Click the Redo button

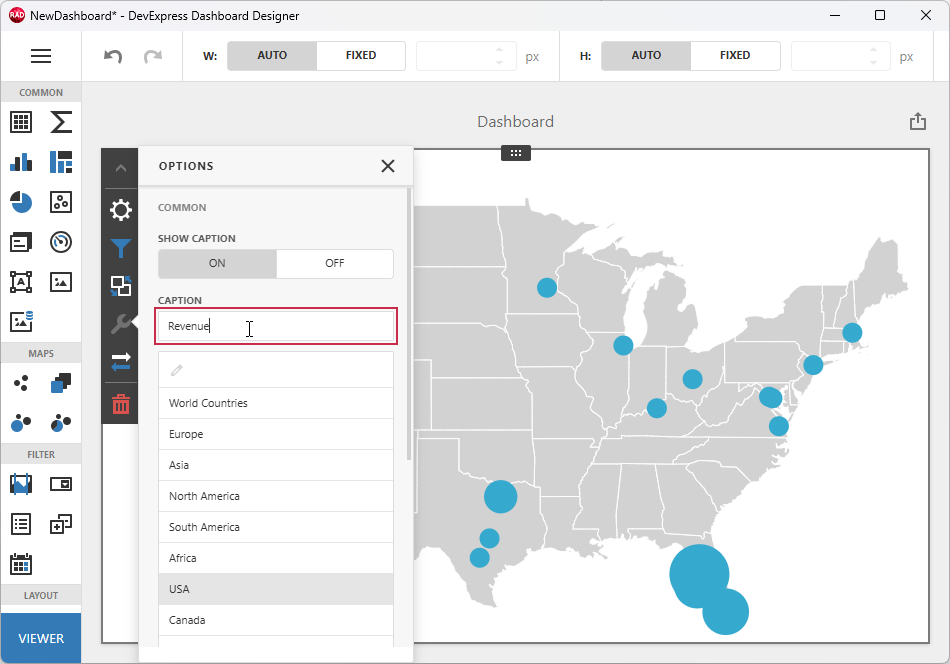pyautogui.click(x=153, y=56)
